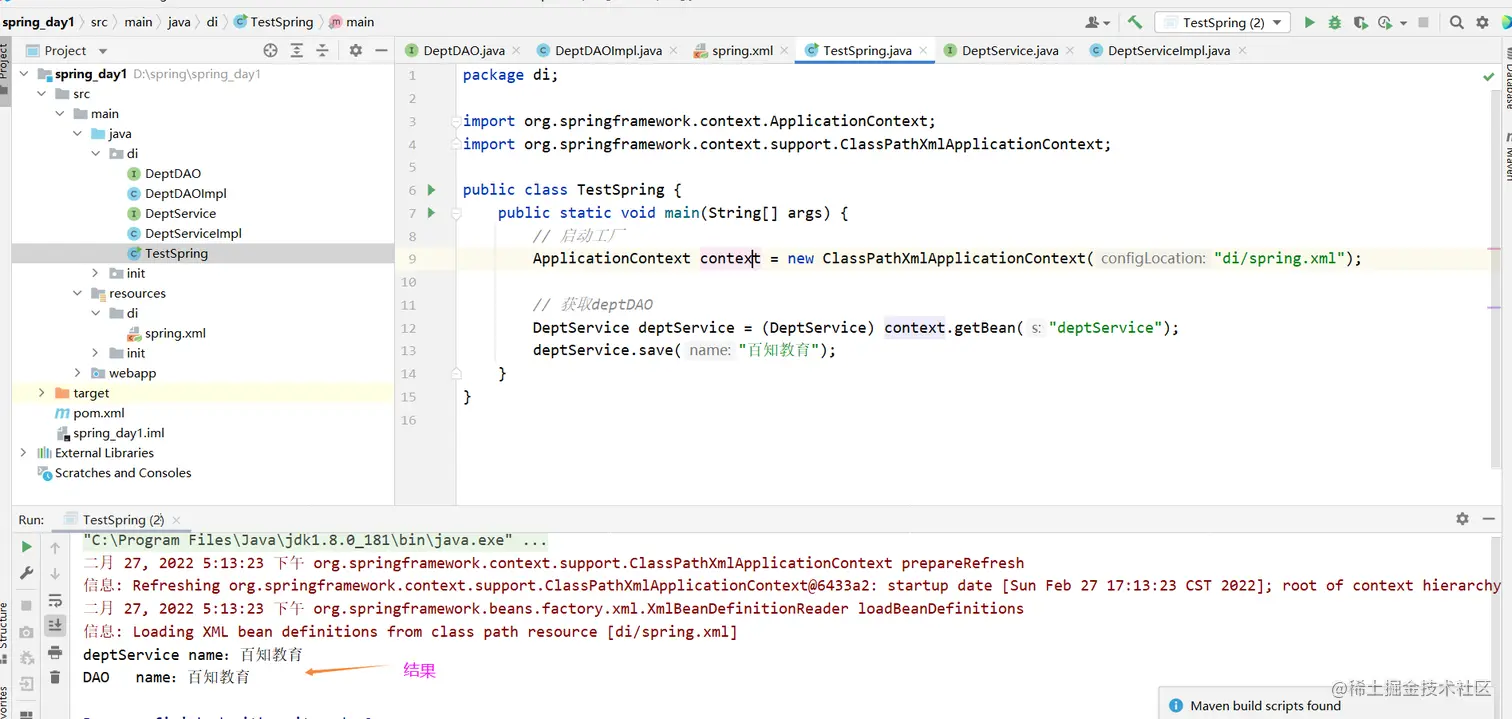Start debugging with the toolbar bug icon

pos(1334,22)
